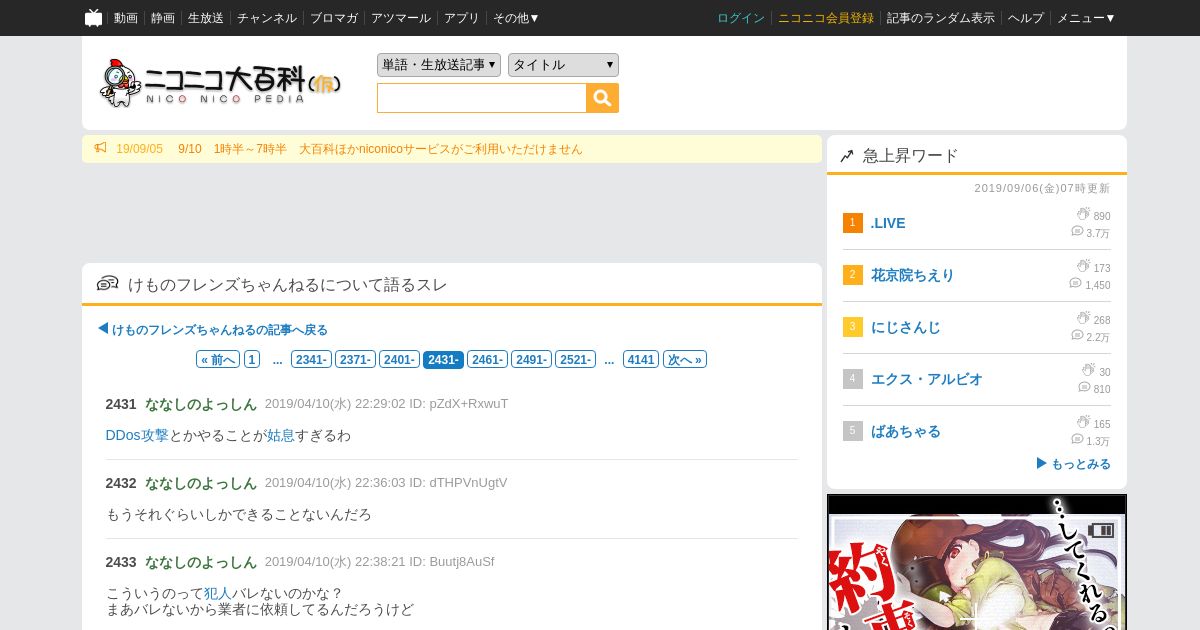Click post number 2432
This screenshot has height=630, width=1200.
(121, 483)
